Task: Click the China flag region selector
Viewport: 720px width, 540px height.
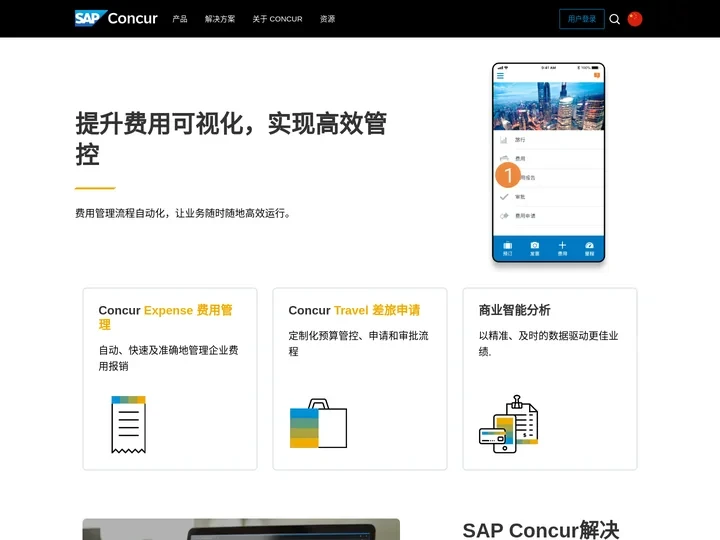Action: 635,19
